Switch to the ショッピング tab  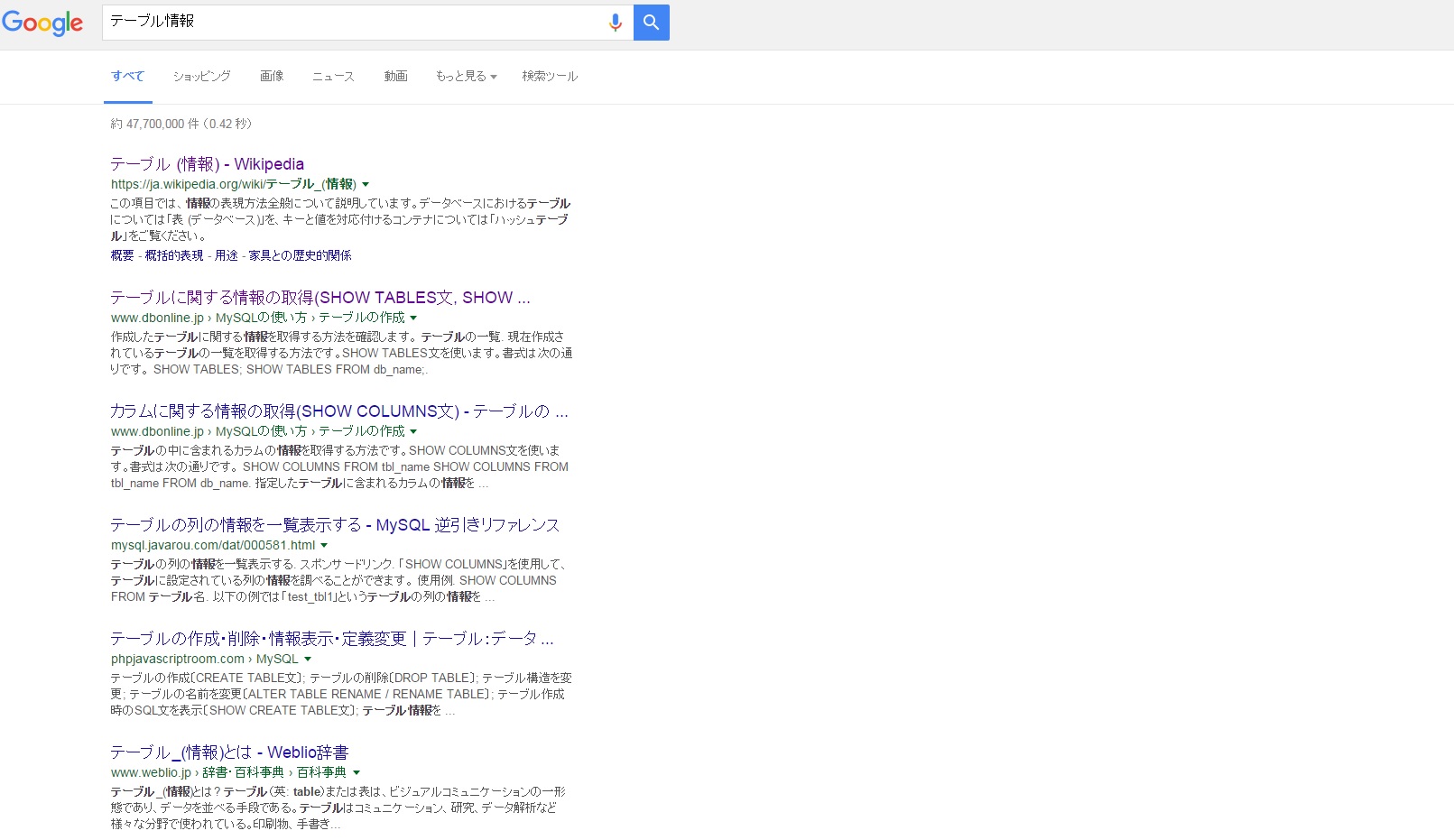point(202,76)
